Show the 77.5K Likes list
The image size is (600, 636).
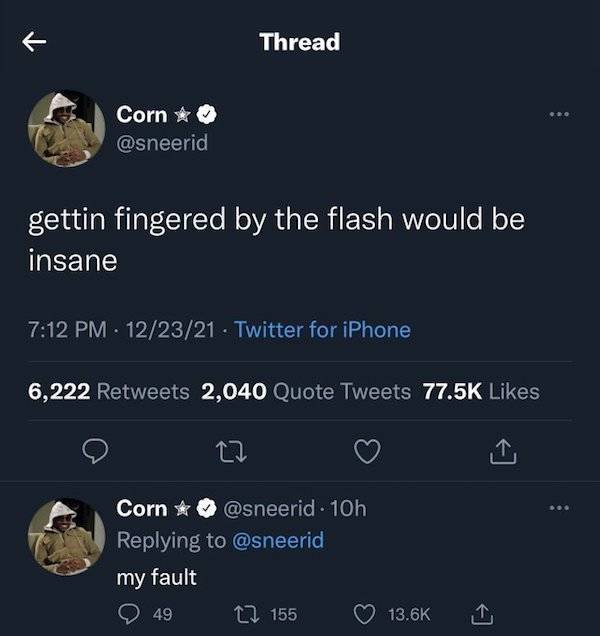(x=481, y=391)
